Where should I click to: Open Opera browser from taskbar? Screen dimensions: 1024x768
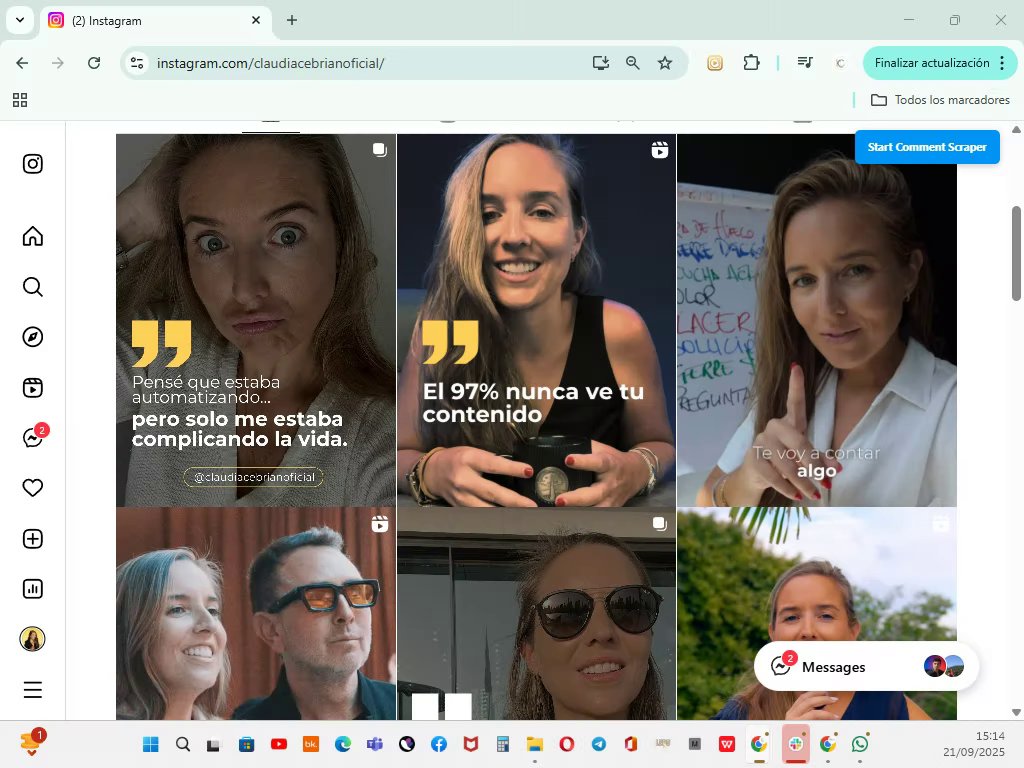pos(567,744)
